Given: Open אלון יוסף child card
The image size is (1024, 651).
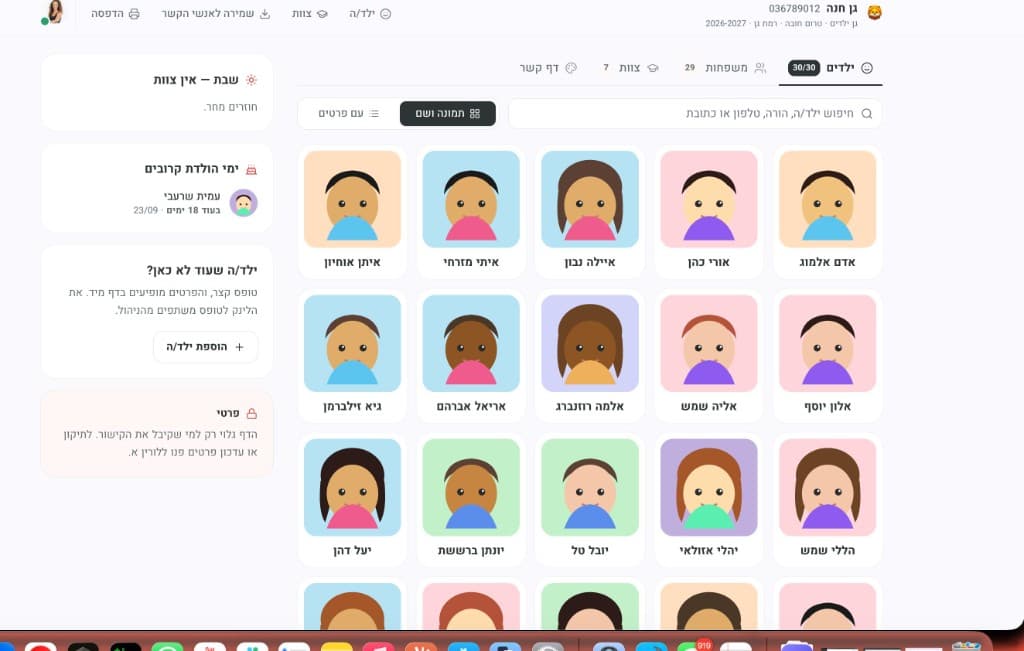Looking at the screenshot, I should [x=827, y=356].
